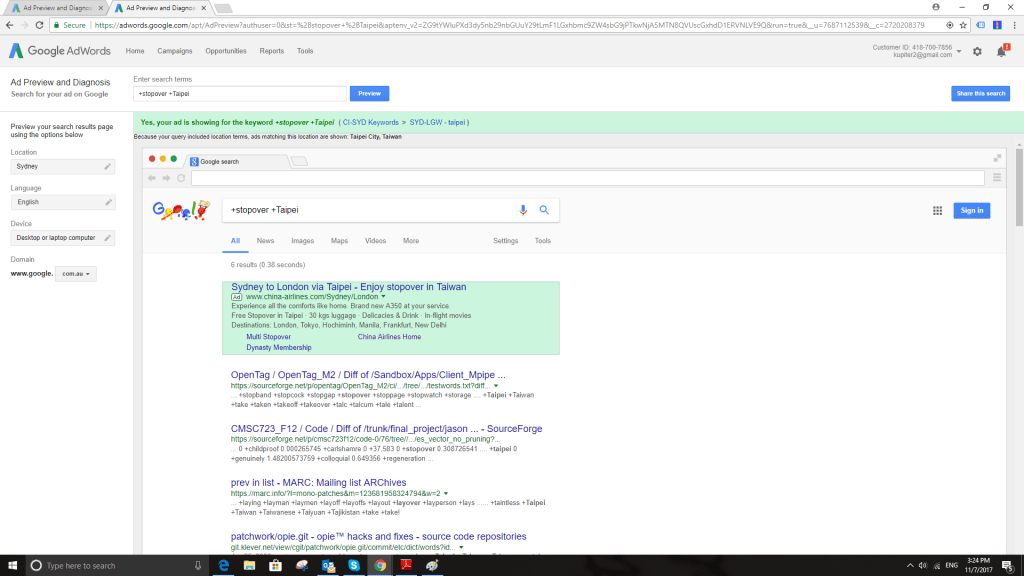
Task: Open the Opportunities menu
Action: (226, 51)
